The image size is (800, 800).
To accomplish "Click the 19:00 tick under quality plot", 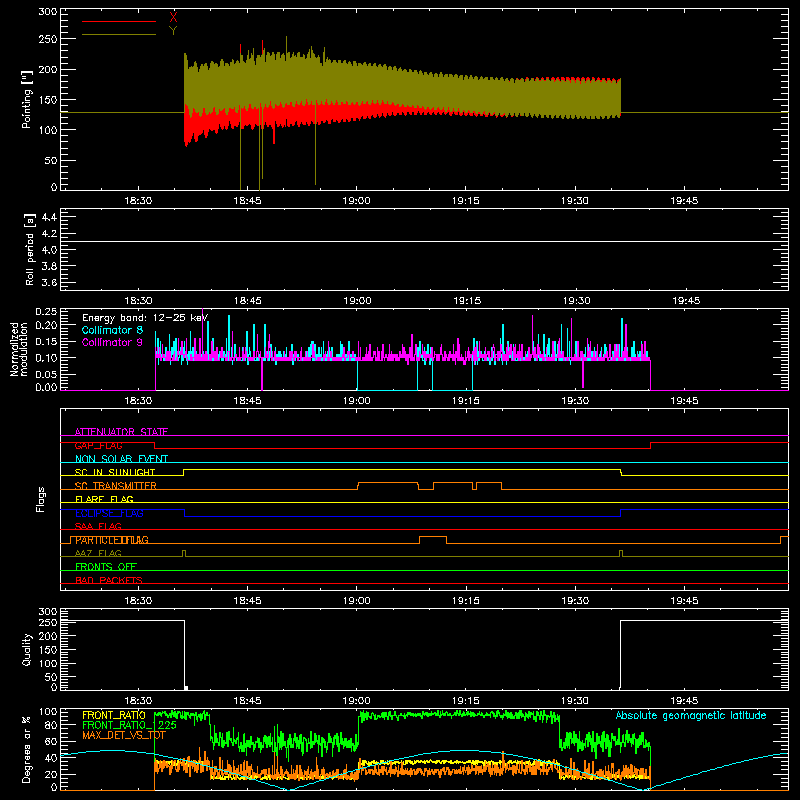I will (357, 701).
